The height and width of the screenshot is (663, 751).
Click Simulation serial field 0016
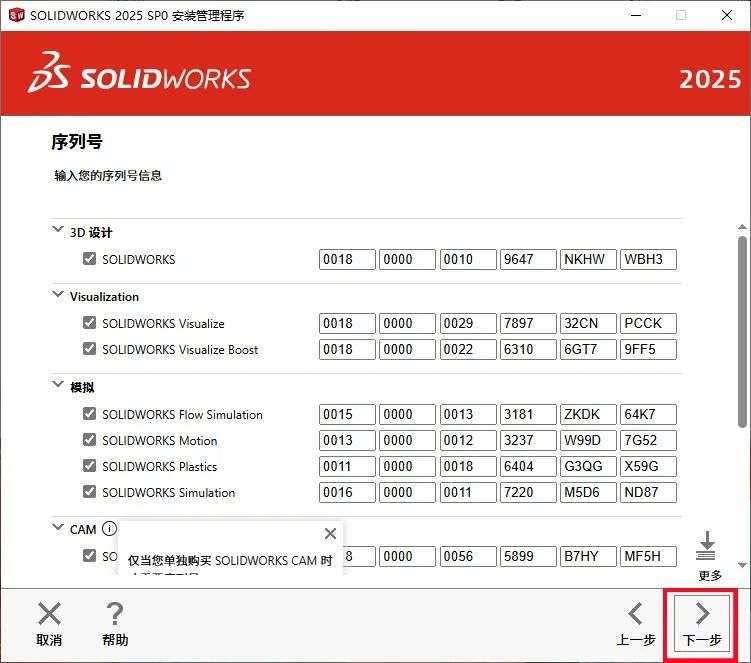[x=347, y=492]
